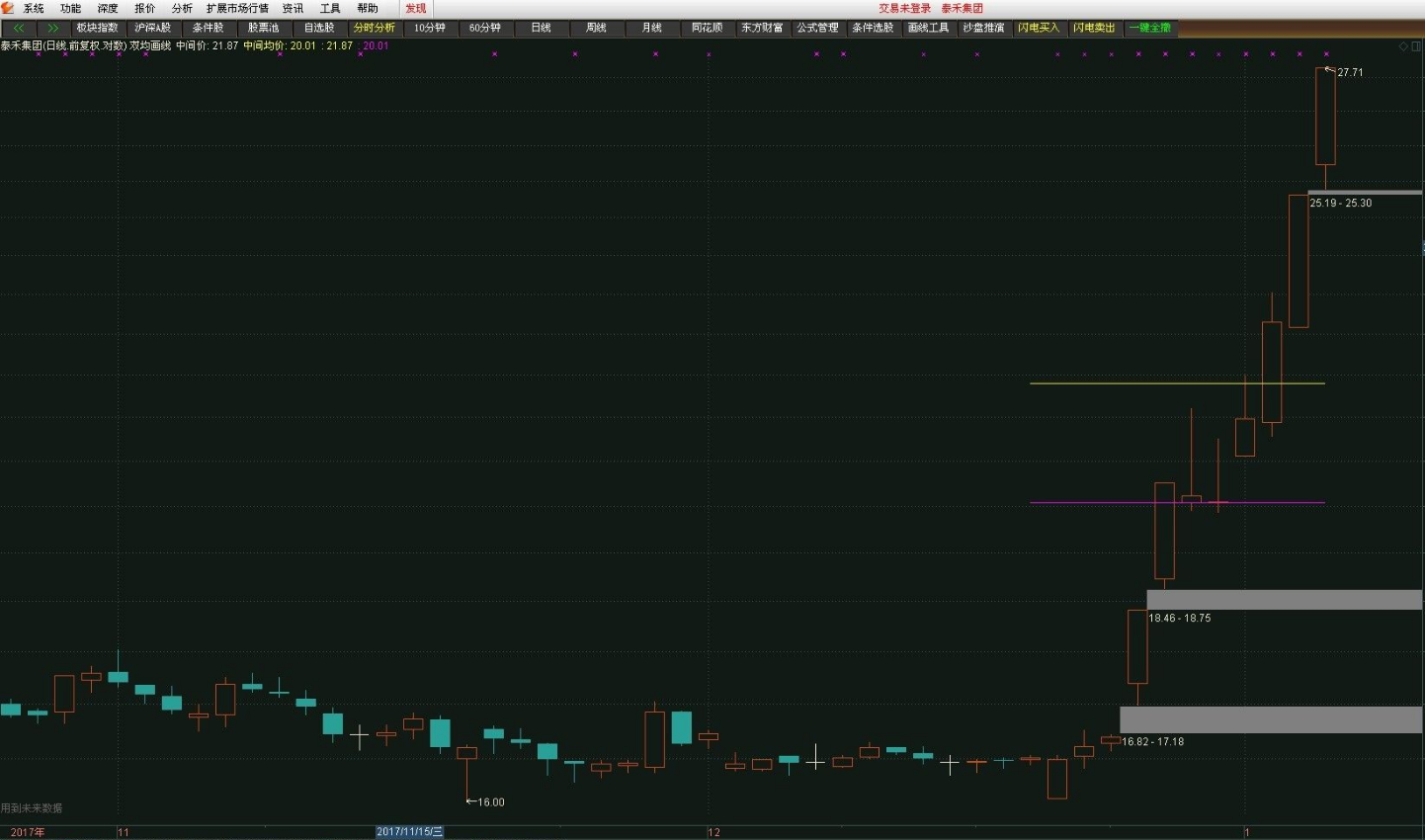Go forward with the green >> arrows
This screenshot has width=1425, height=840.
pos(52,28)
